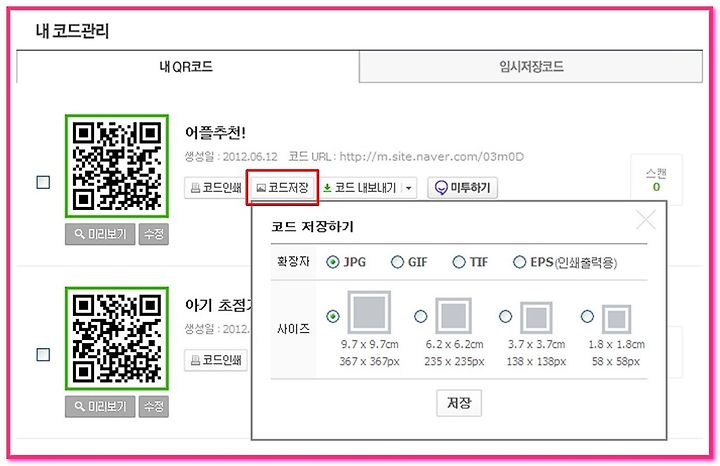
Task: Click the 스캔 count 0 box
Action: click(656, 180)
